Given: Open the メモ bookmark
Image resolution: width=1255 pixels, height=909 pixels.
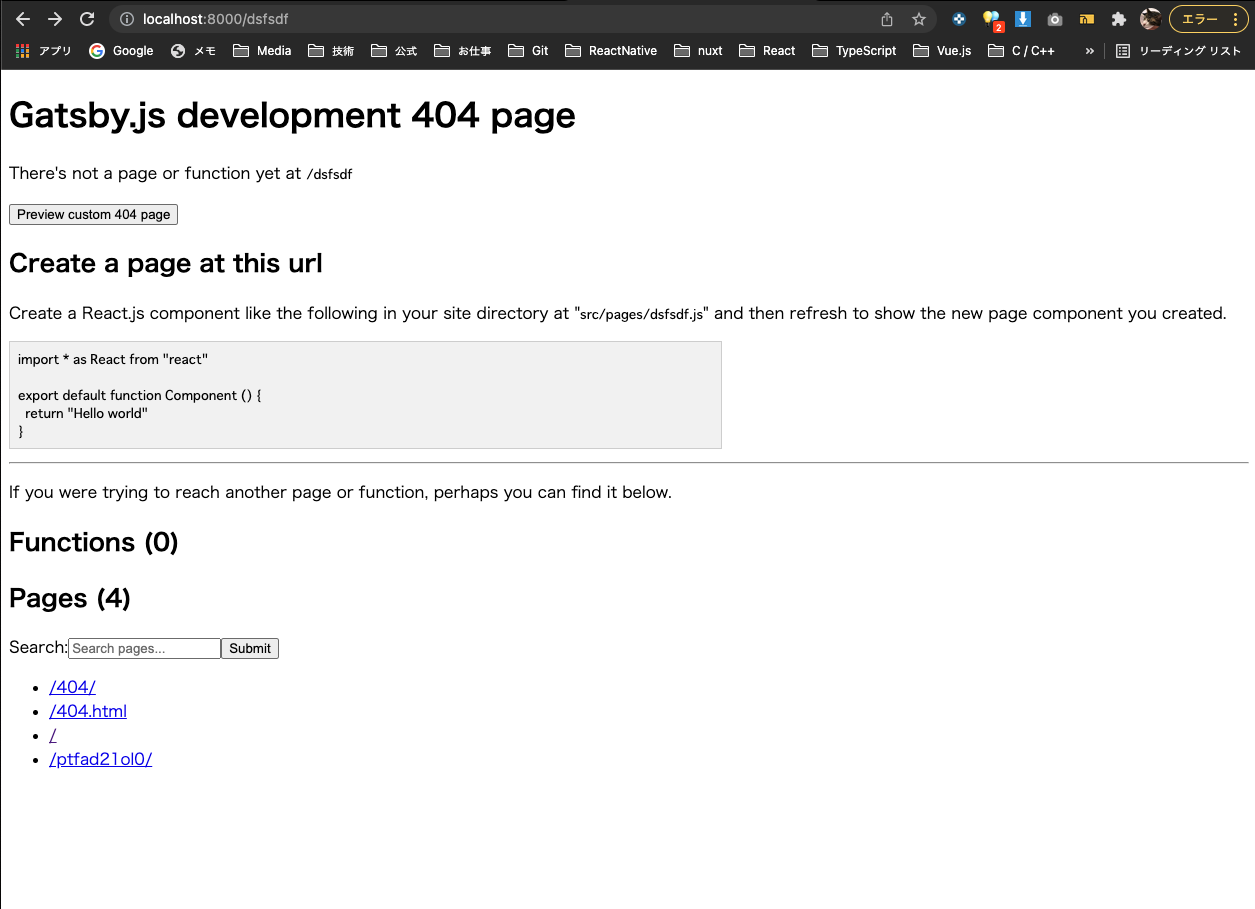Looking at the screenshot, I should click(194, 51).
